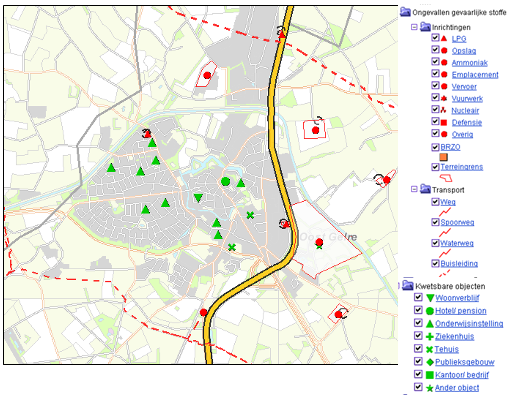
Task: Select the Kwetsbare objecten tree row
Action: [444, 286]
